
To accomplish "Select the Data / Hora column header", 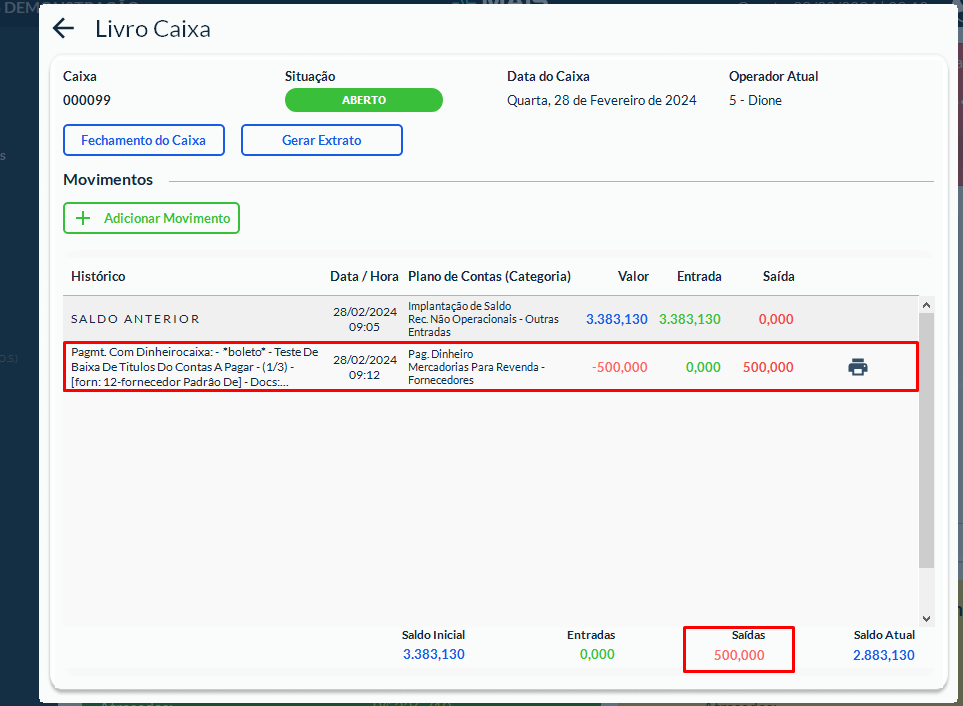I will pos(364,276).
